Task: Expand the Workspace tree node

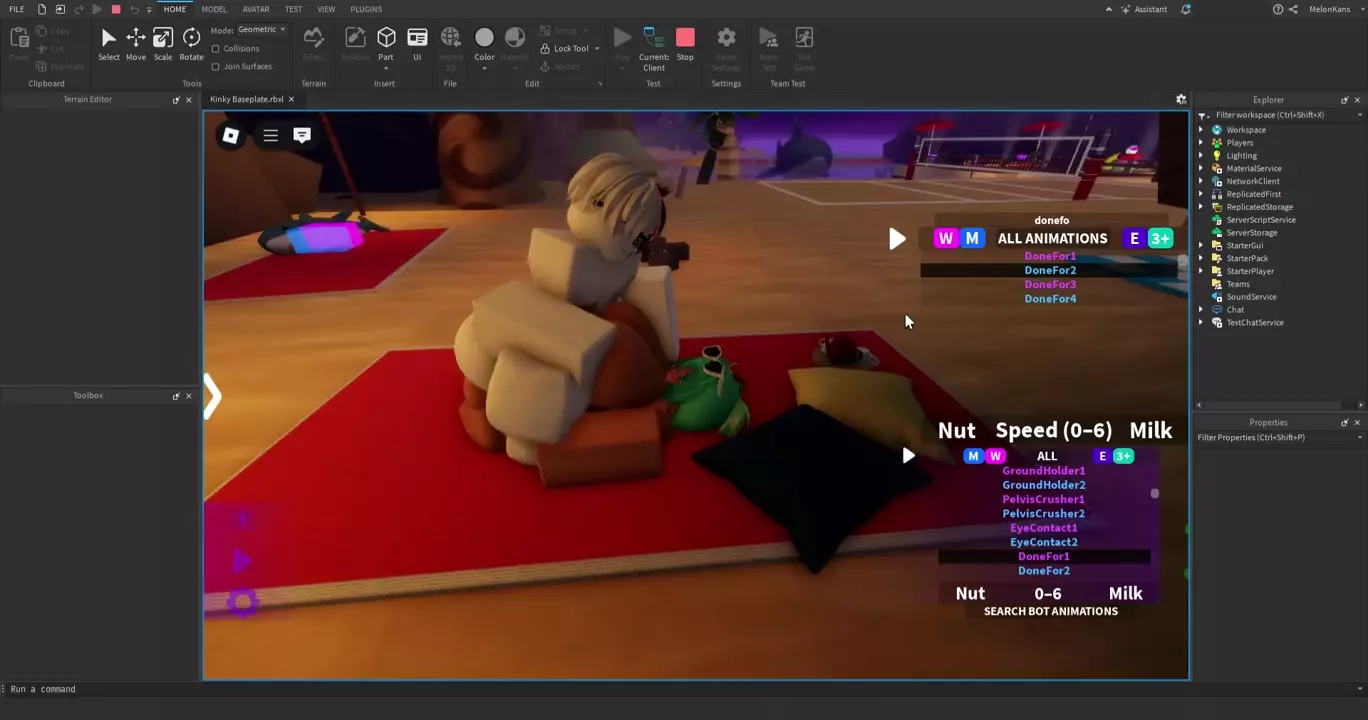Action: pos(1202,130)
